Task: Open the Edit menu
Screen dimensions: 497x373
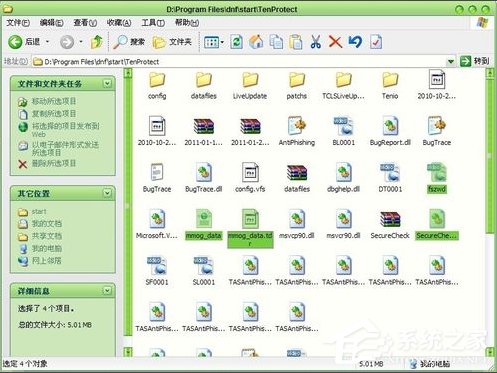Action: (x=52, y=23)
